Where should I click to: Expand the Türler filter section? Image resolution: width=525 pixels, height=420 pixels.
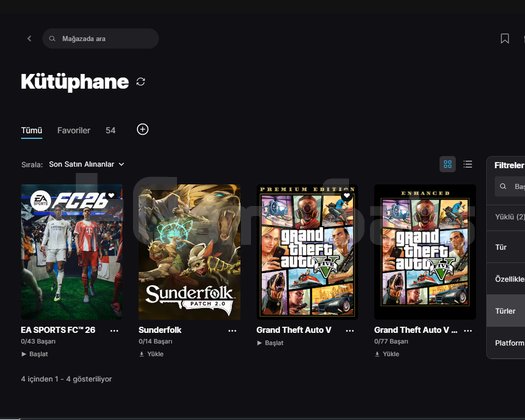[x=506, y=311]
